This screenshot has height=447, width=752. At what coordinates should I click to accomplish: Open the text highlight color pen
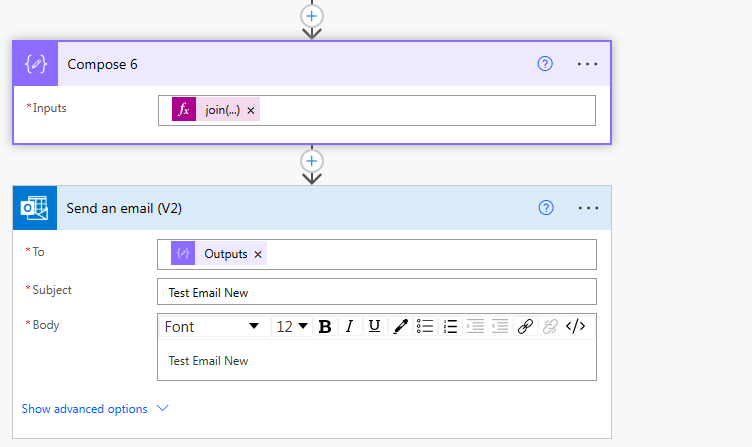click(x=400, y=327)
